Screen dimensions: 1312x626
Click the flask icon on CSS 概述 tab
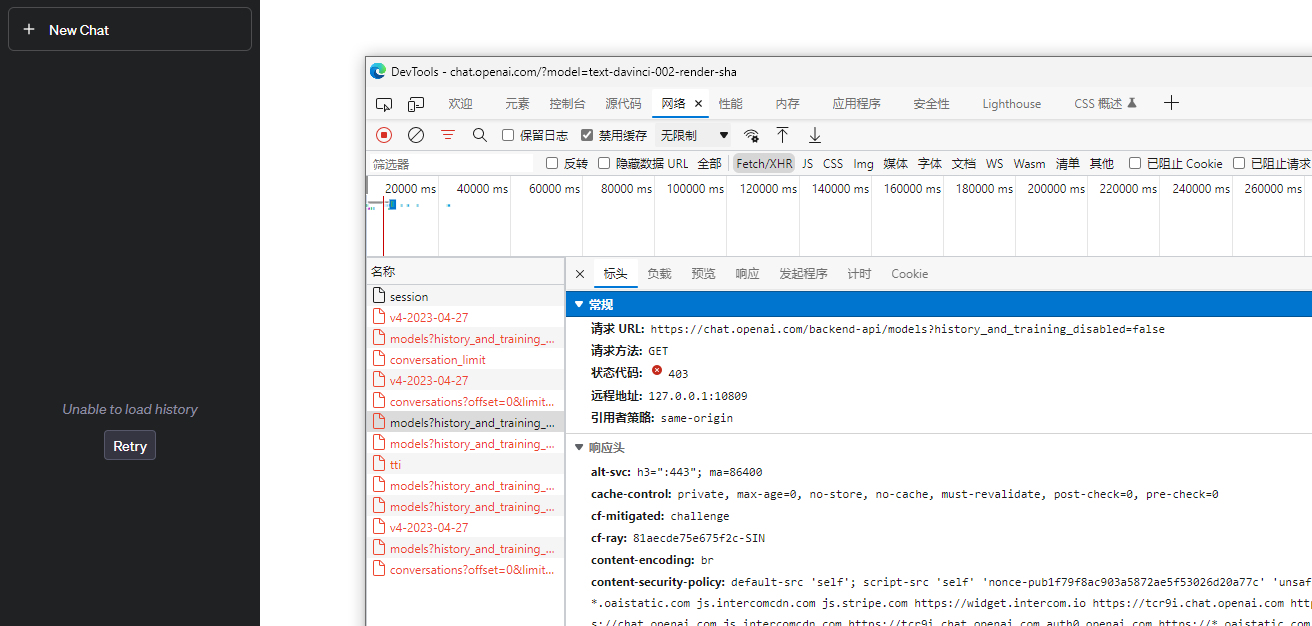pyautogui.click(x=1132, y=103)
